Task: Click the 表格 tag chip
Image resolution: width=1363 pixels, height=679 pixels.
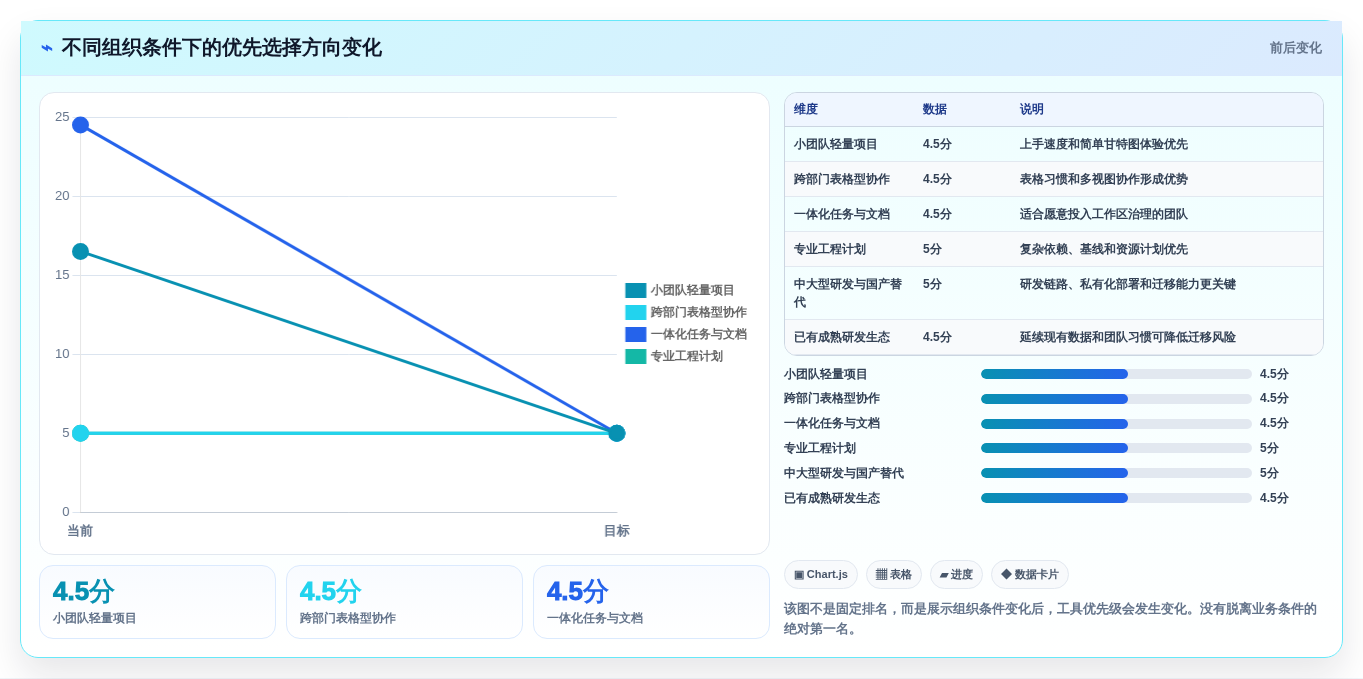Action: 894,574
